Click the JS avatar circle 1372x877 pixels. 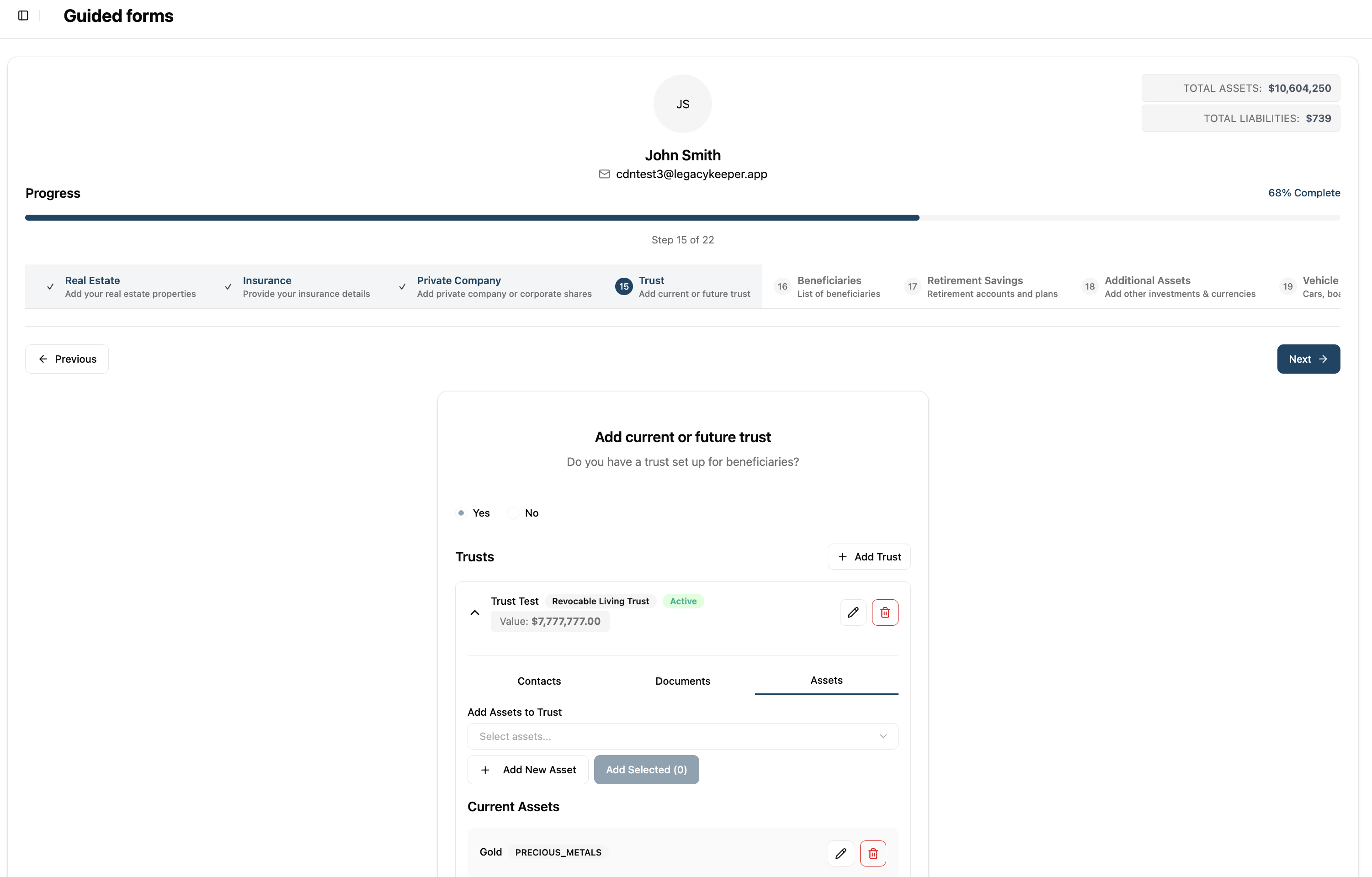click(683, 104)
